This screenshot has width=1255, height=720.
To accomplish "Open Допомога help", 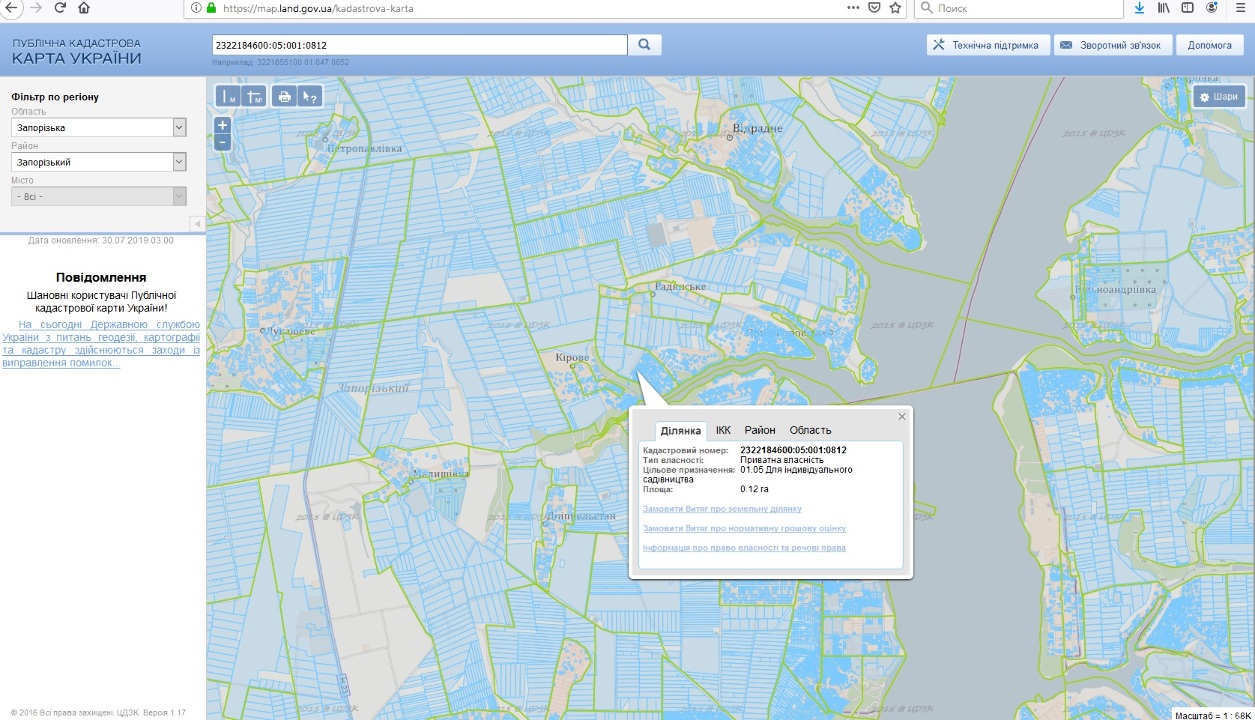I will [1209, 45].
